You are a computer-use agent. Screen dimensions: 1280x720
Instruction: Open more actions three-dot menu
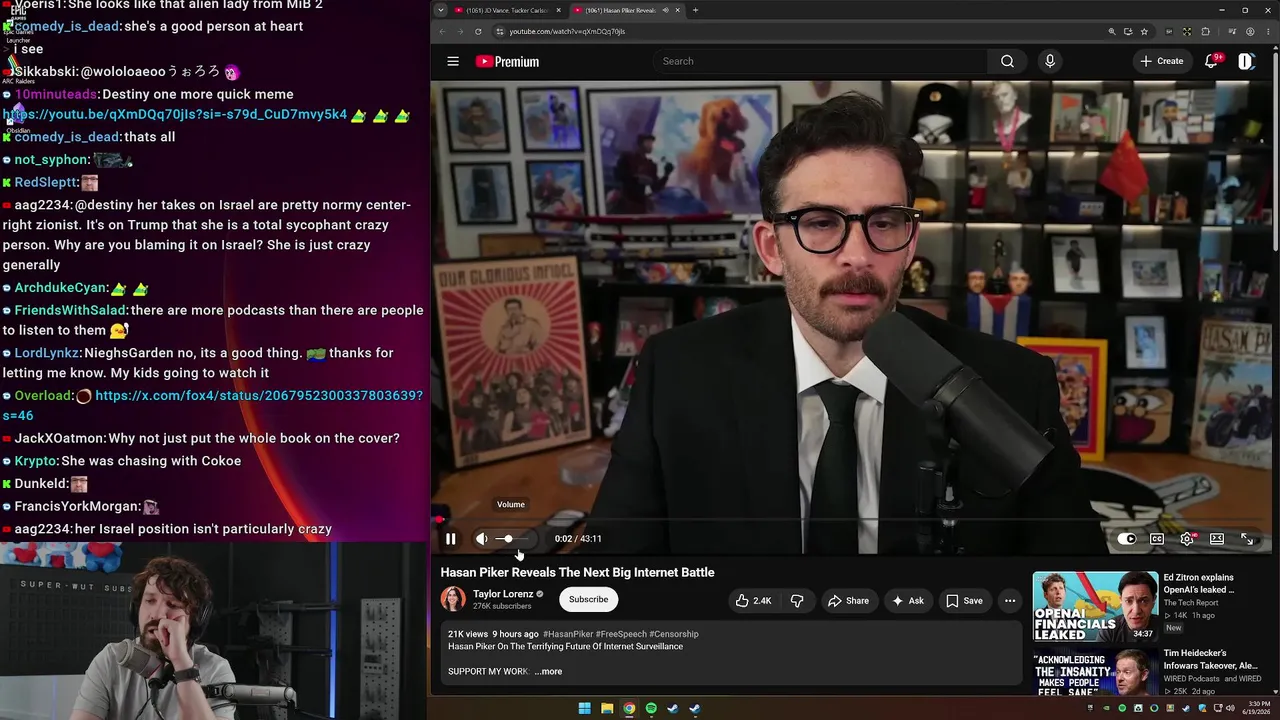(1010, 600)
